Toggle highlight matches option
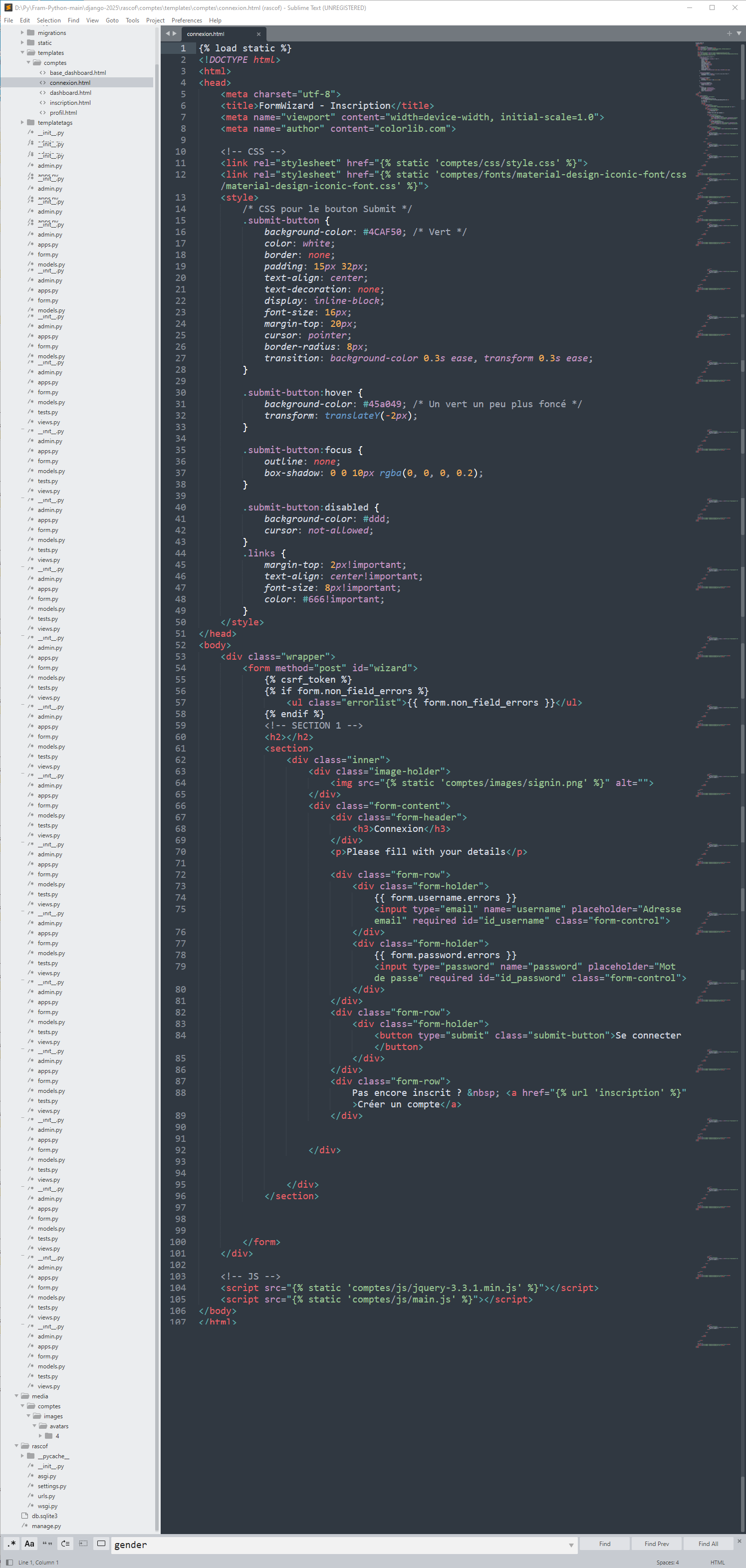Viewport: 746px width, 1568px height. pos(101,1544)
